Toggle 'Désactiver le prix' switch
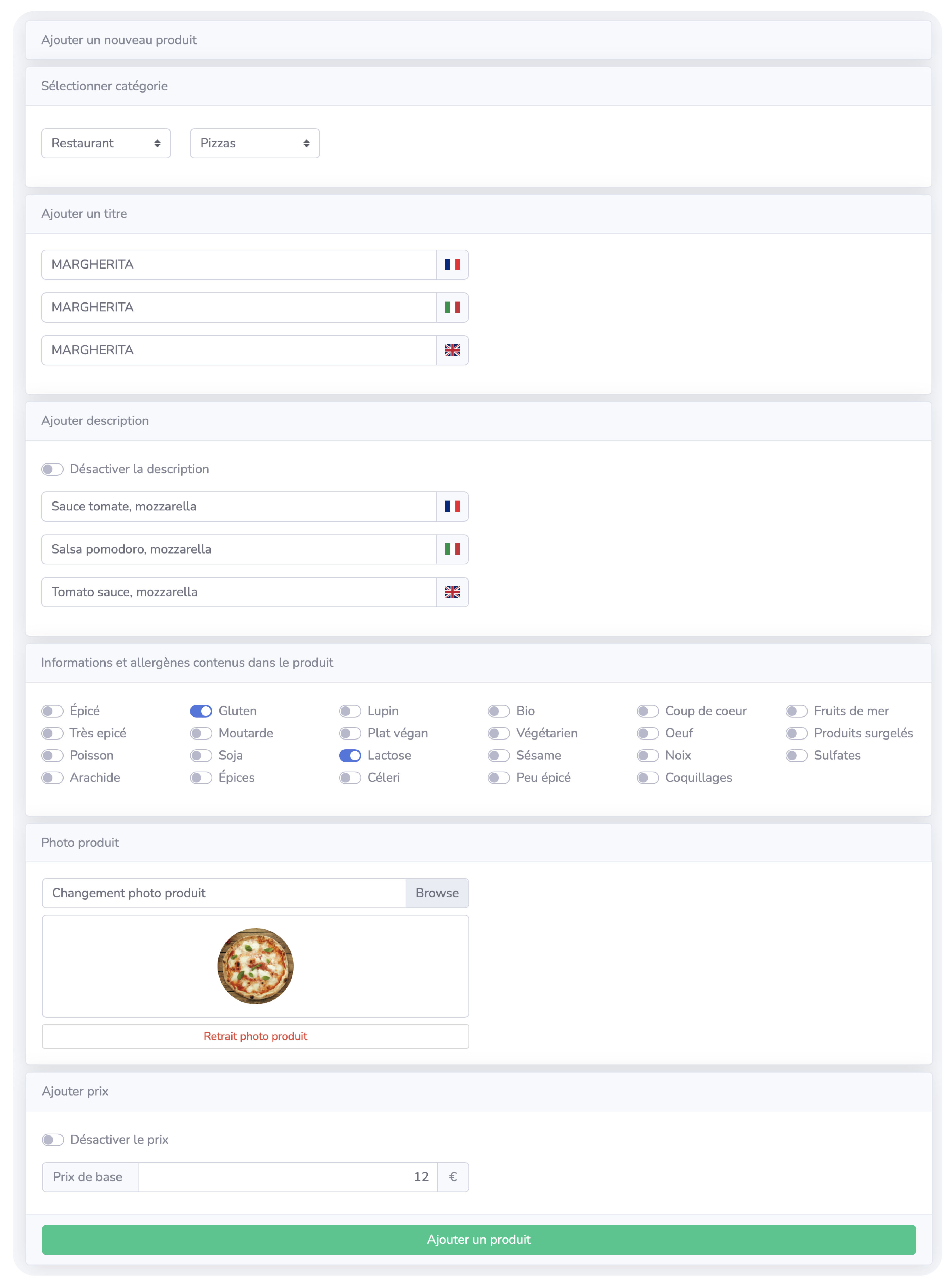 53,1140
